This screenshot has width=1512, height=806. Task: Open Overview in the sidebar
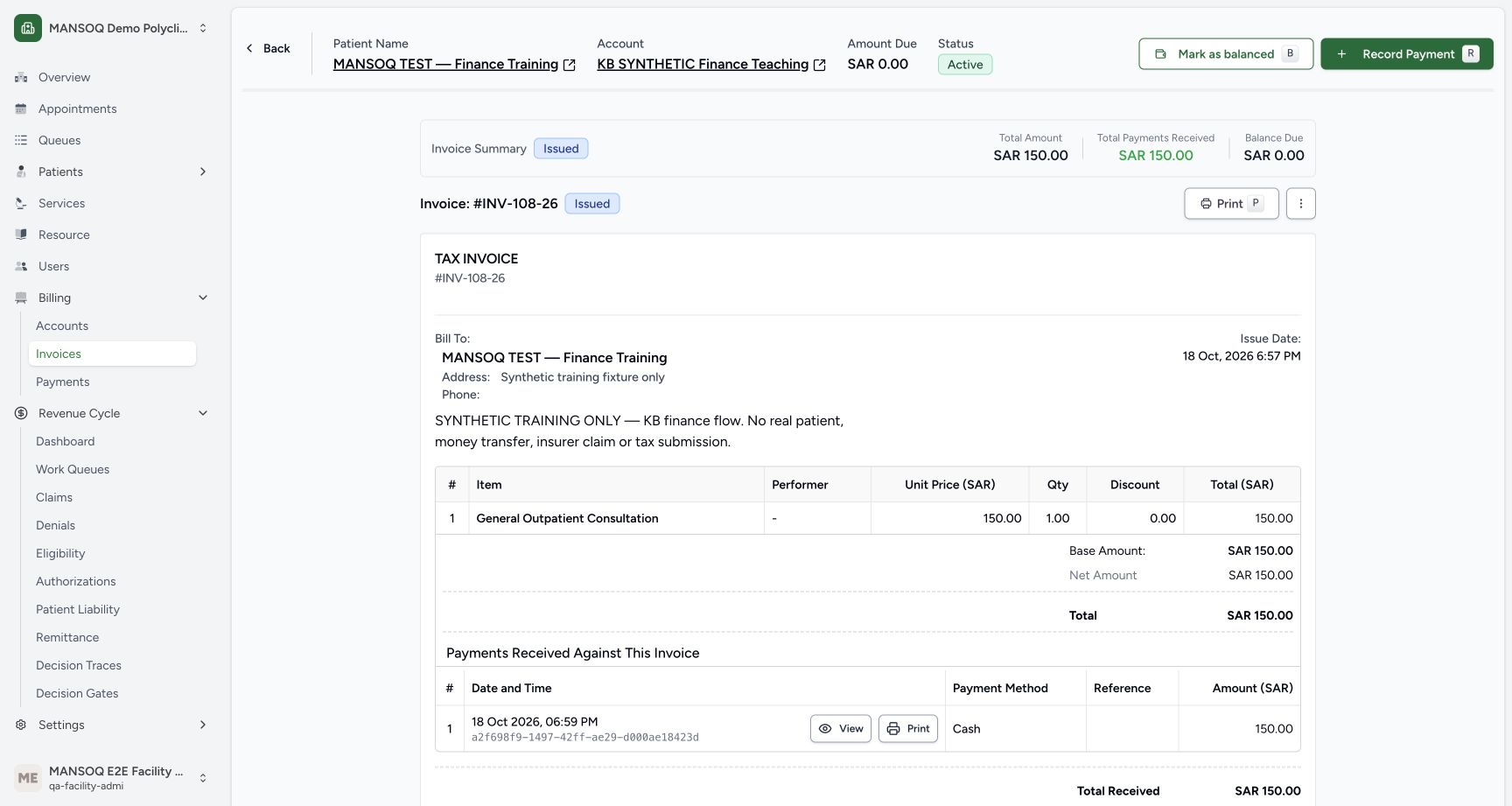[x=64, y=77]
